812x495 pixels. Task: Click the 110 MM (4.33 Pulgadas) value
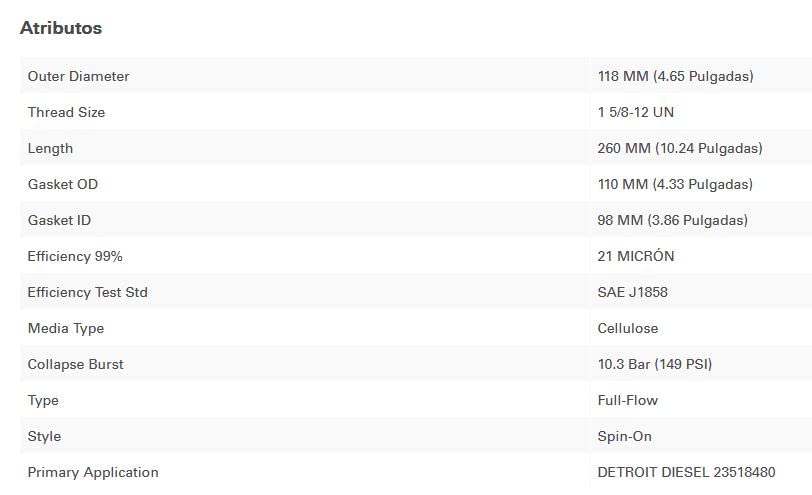pos(675,184)
